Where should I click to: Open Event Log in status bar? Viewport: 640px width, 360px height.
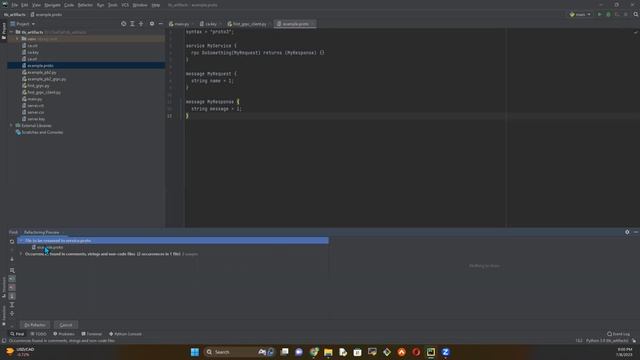[618, 334]
